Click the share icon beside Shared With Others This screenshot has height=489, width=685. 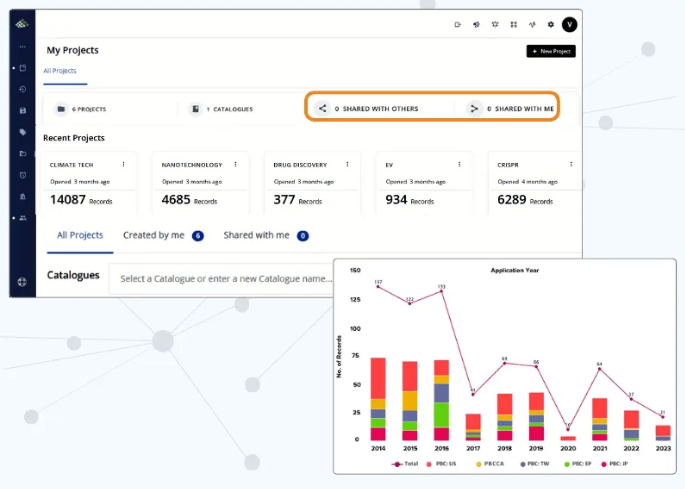322,108
